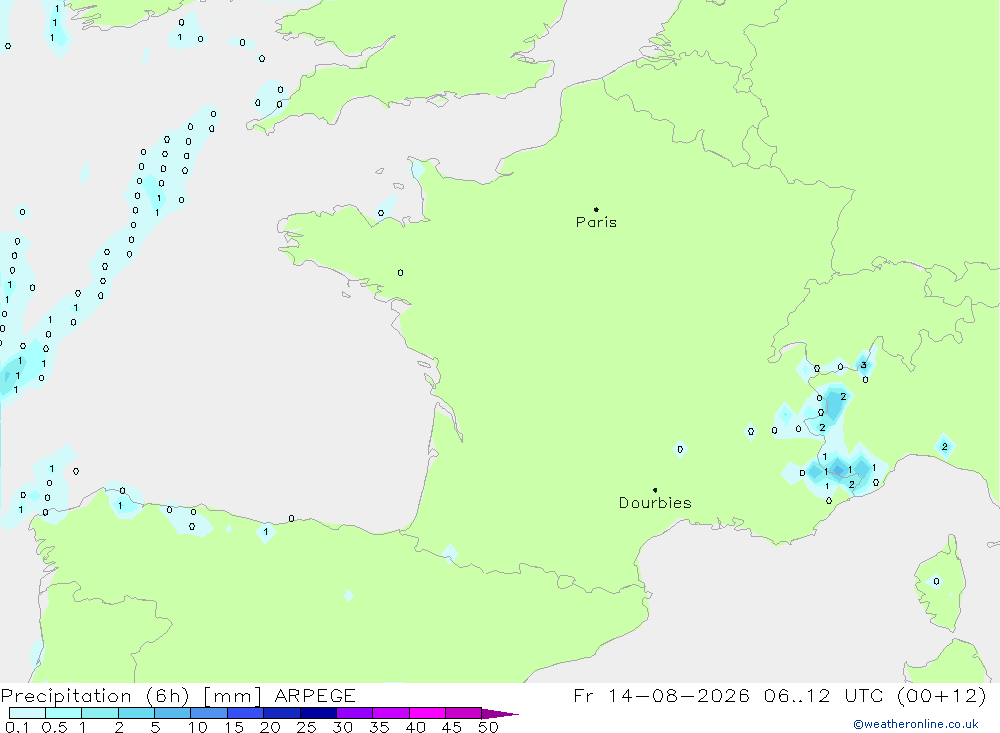Click the Paris city dot marker
This screenshot has width=1000, height=733.
click(x=596, y=209)
